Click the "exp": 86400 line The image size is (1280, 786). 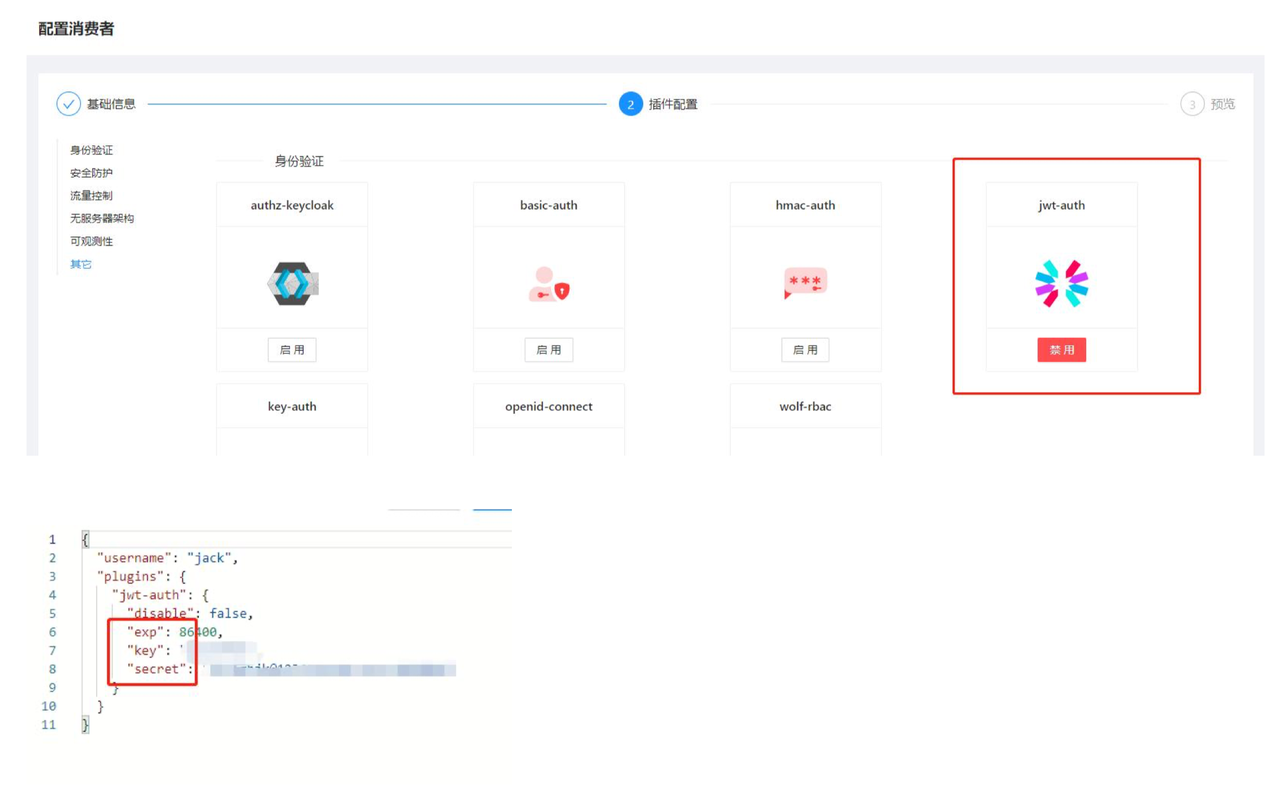pyautogui.click(x=175, y=632)
